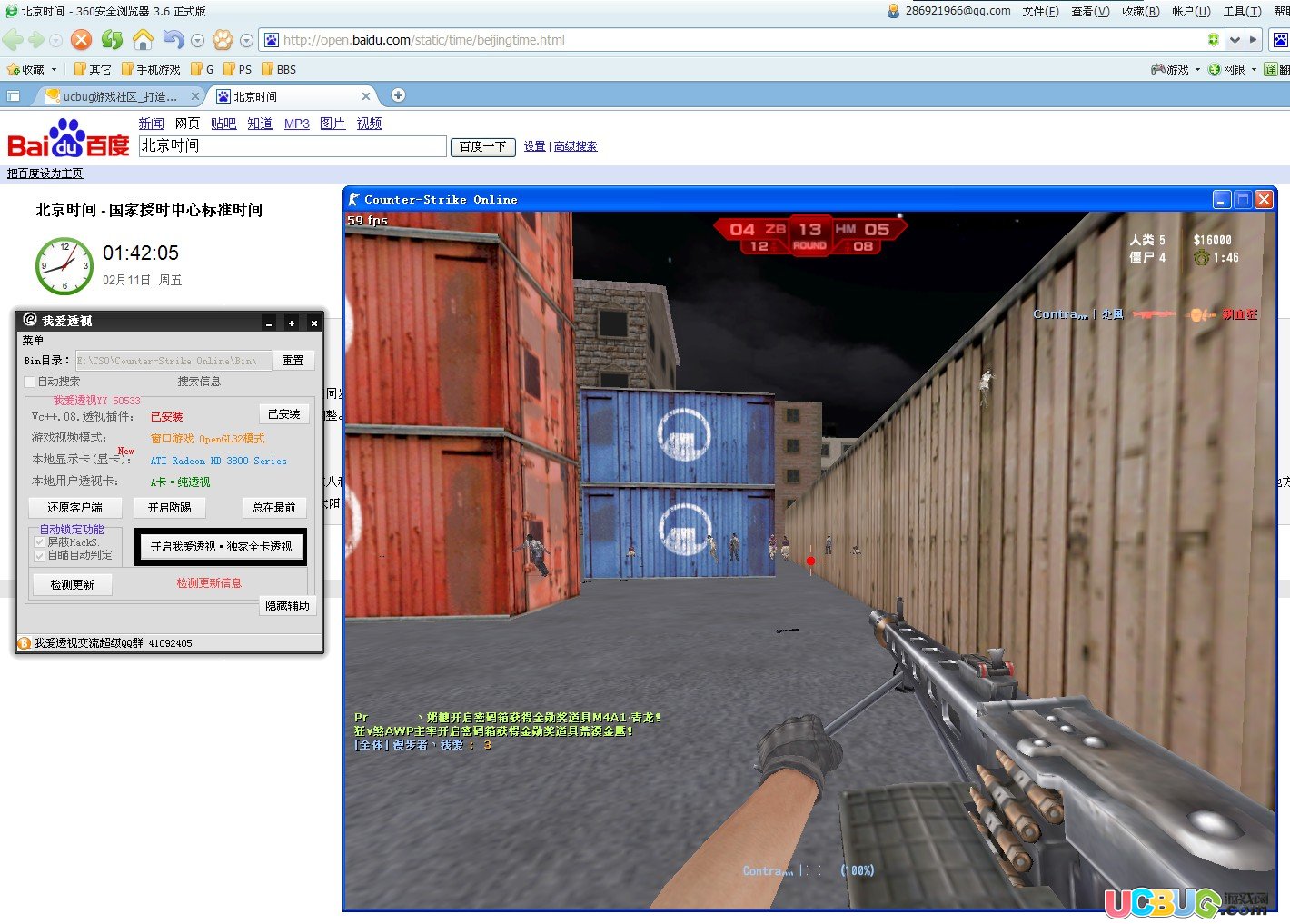Screen dimensions: 1290x924
Task: Expand the dropdown next to the undo arrow
Action: pos(197,41)
